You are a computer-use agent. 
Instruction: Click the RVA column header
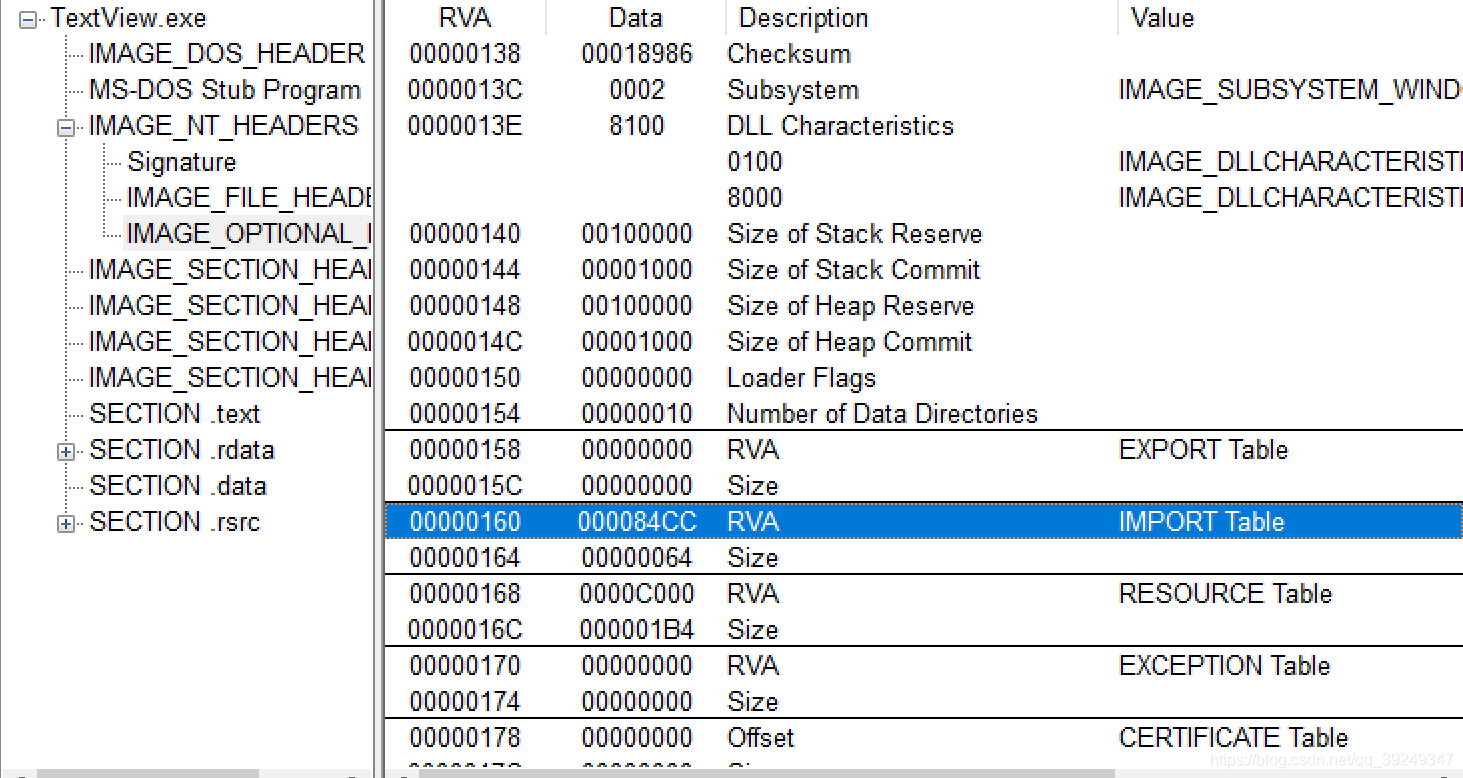pos(465,18)
